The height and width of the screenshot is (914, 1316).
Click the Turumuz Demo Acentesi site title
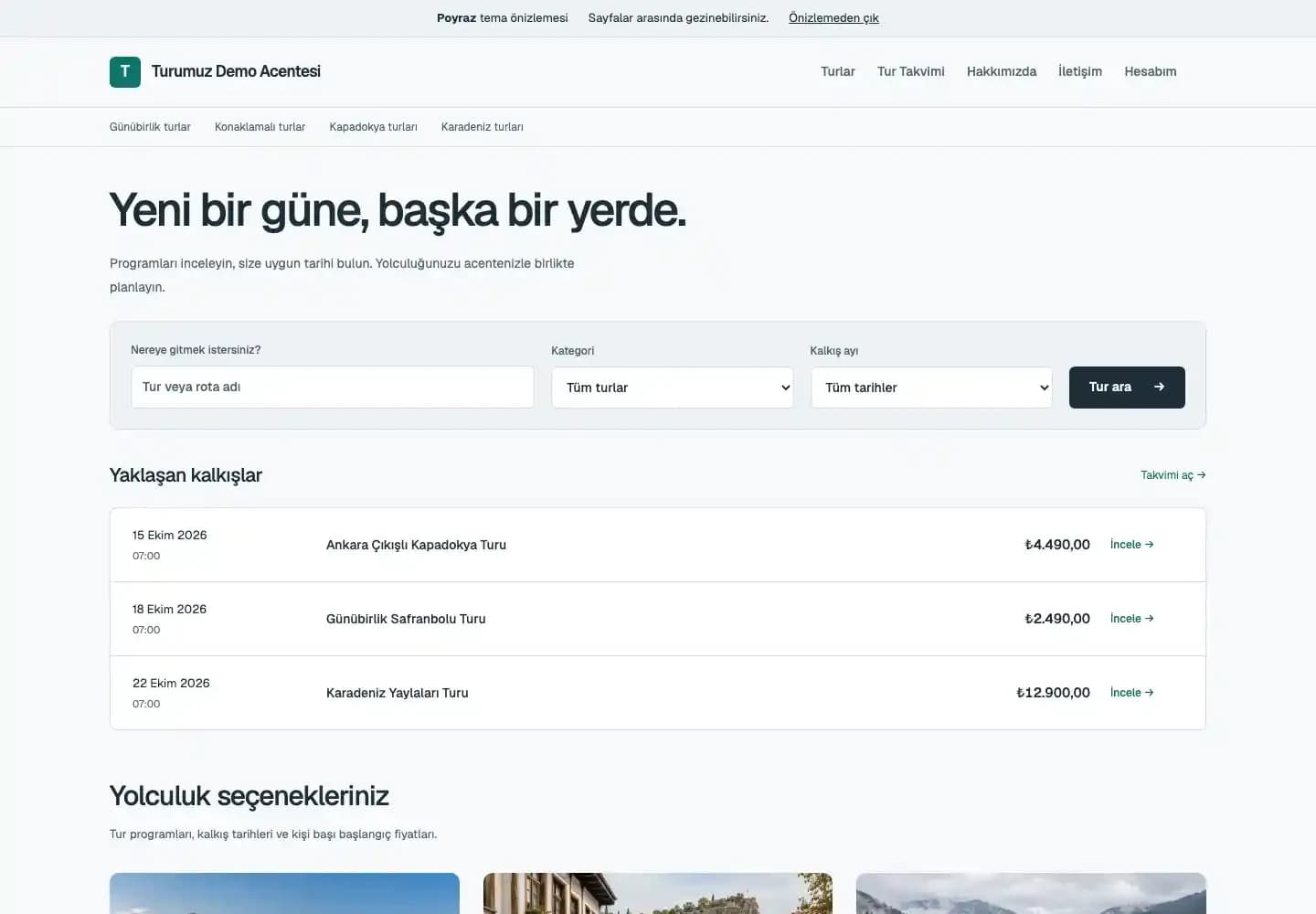click(236, 71)
